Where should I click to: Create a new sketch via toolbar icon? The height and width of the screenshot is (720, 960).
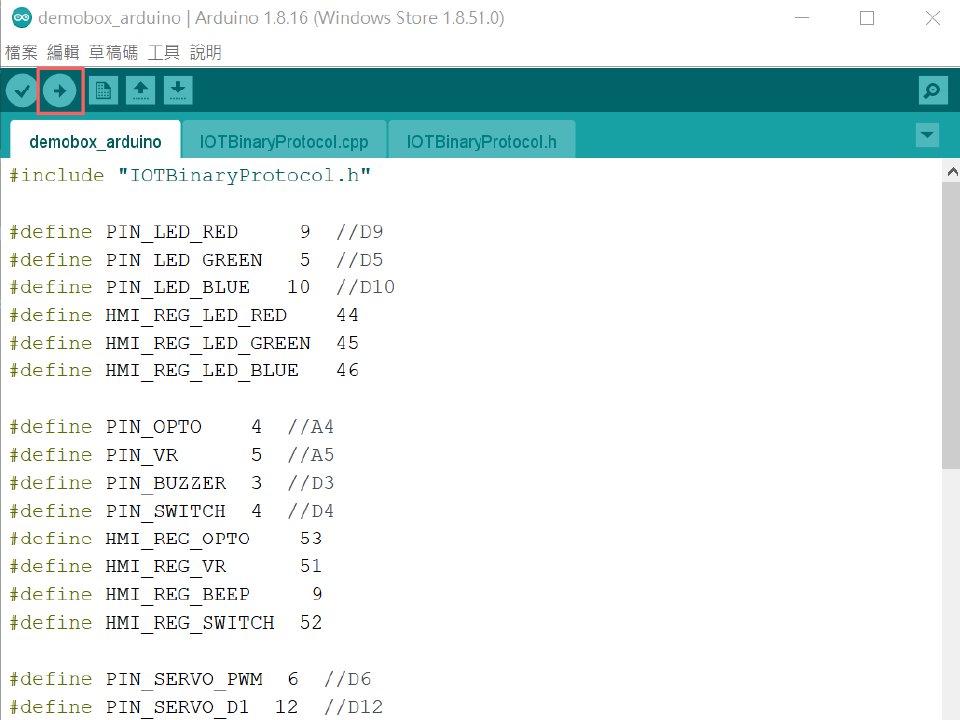pos(102,91)
